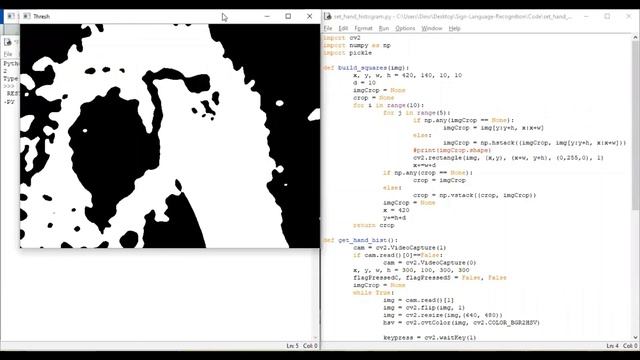This screenshot has width=640, height=360.
Task: Maximize the editor window
Action: [607, 16]
